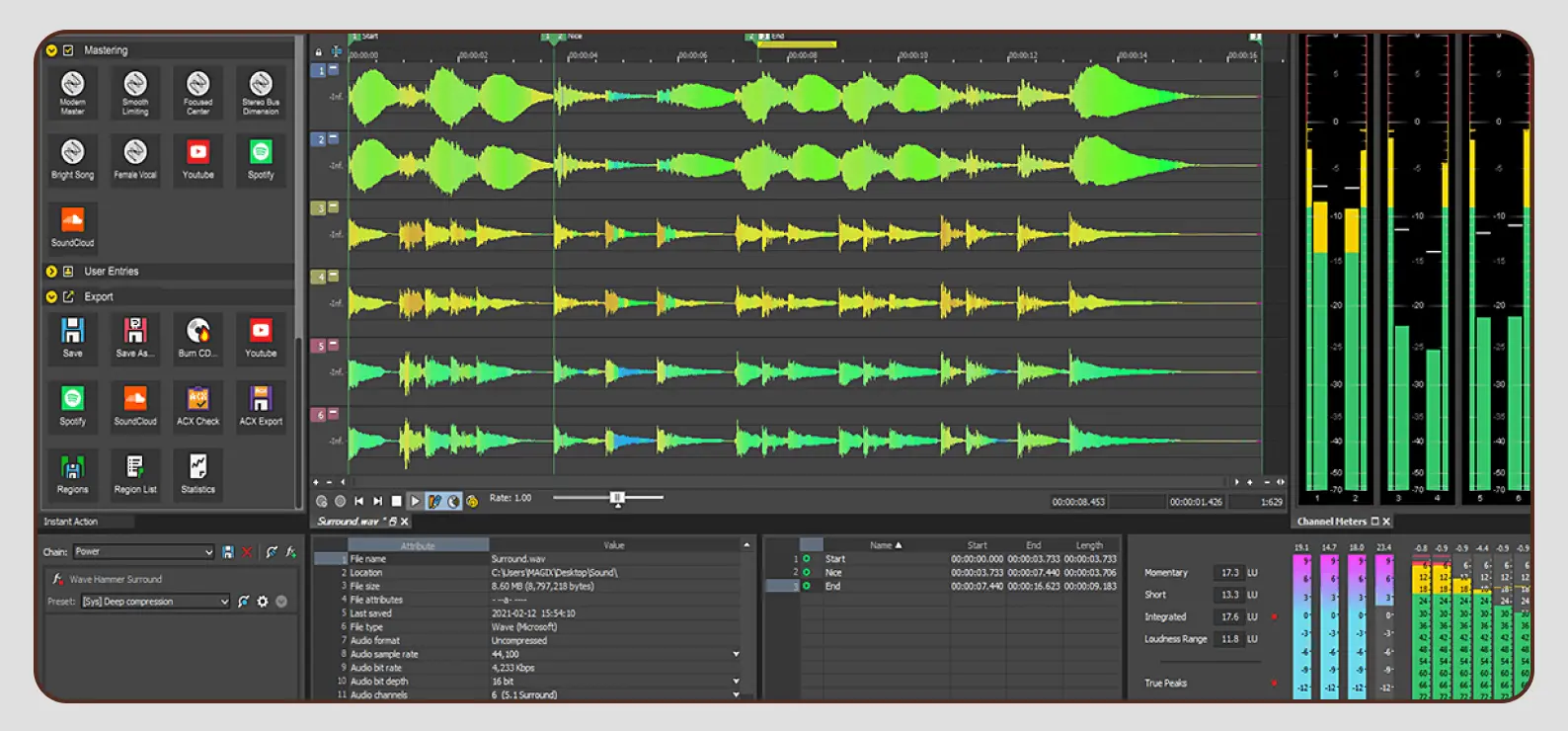
Task: Click the Save export icon
Action: 72,338
